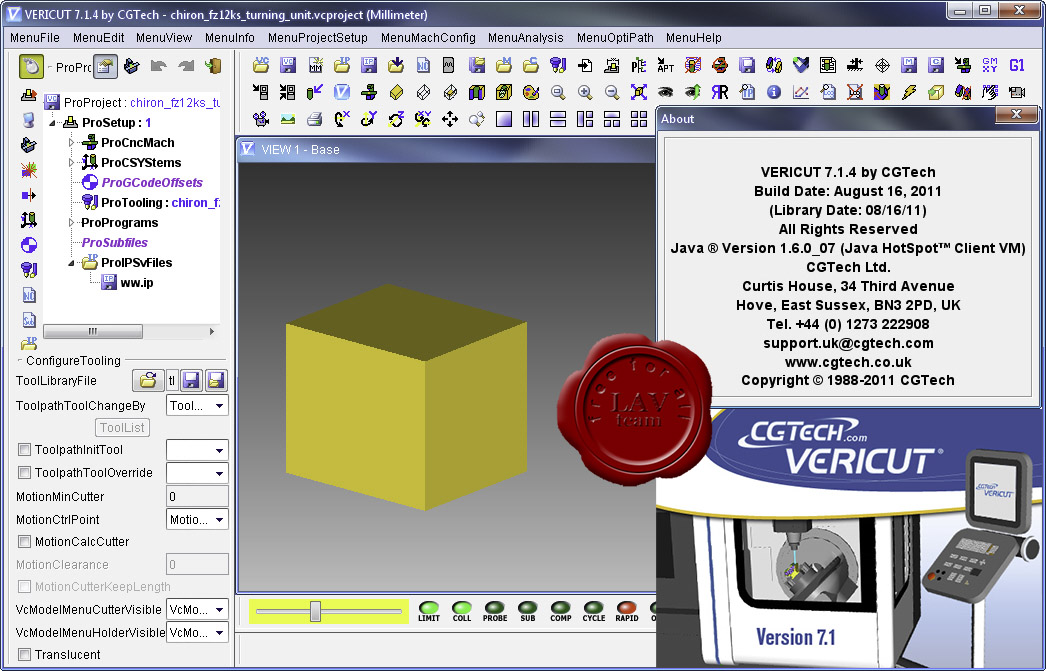Select ProGCodeOffsets in the project tree
1046x671 pixels.
[152, 183]
